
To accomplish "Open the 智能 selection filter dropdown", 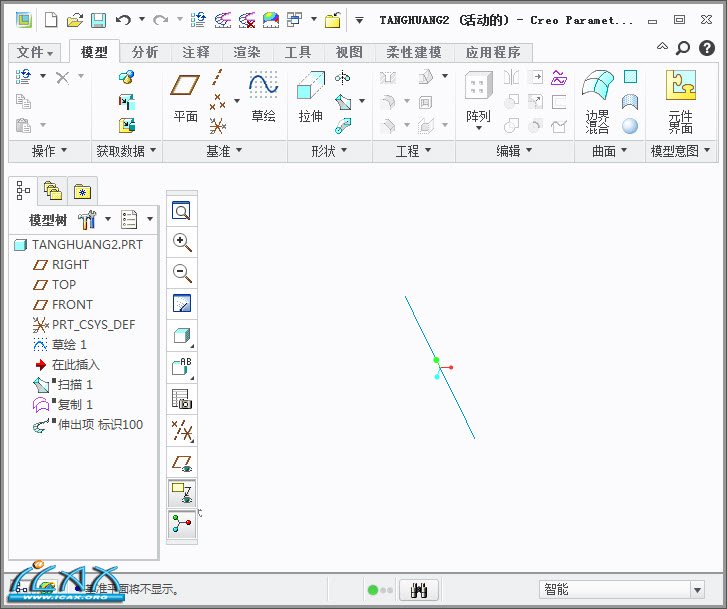I will [622, 590].
